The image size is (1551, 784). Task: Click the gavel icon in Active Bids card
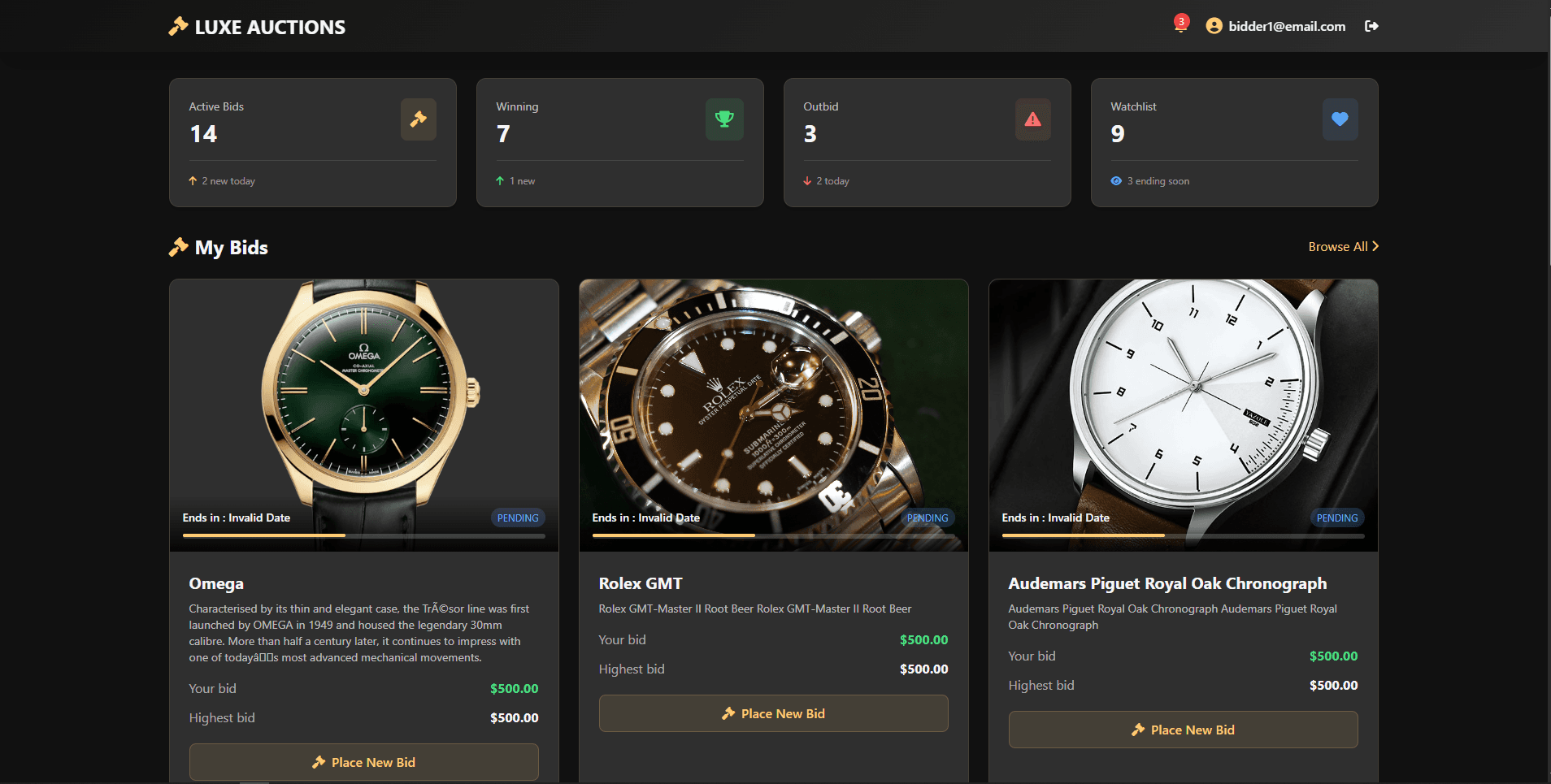[x=419, y=119]
